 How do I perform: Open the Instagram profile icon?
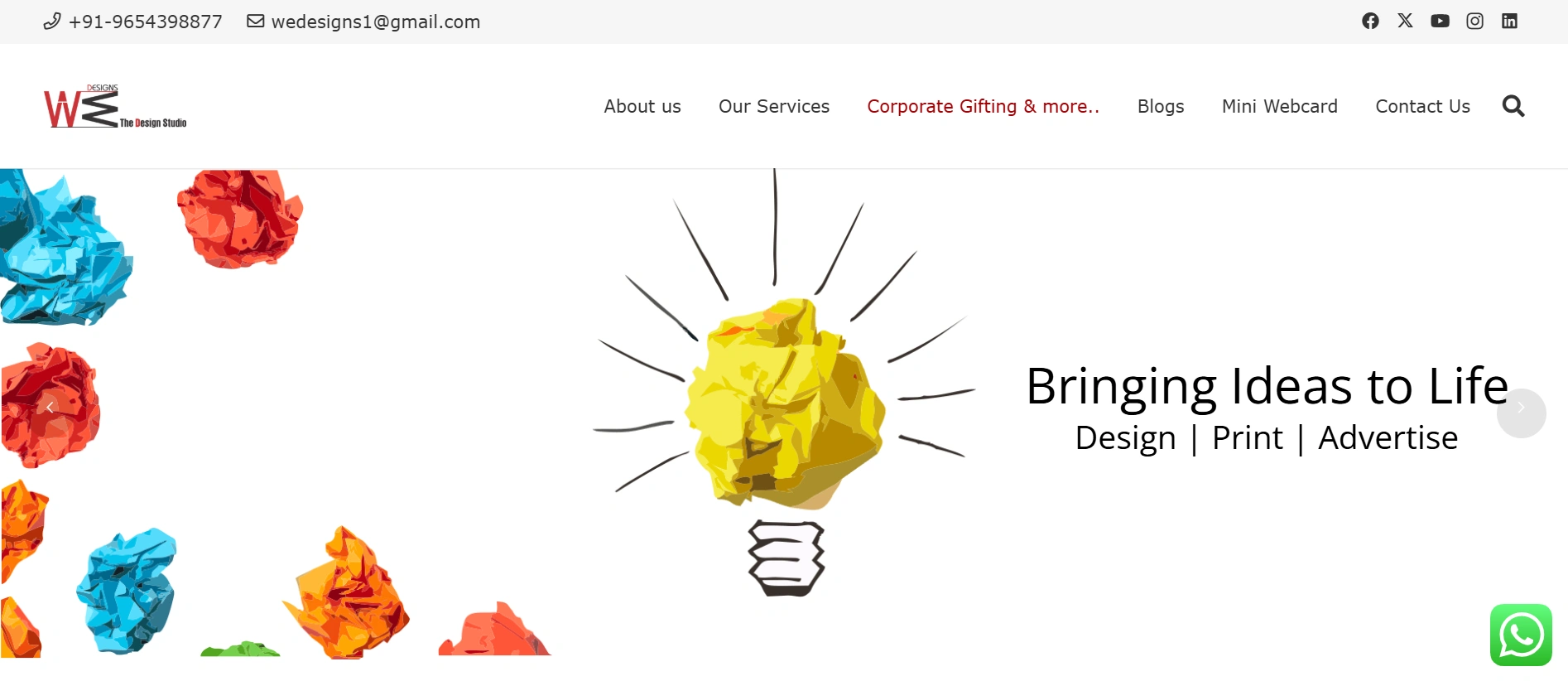point(1474,21)
